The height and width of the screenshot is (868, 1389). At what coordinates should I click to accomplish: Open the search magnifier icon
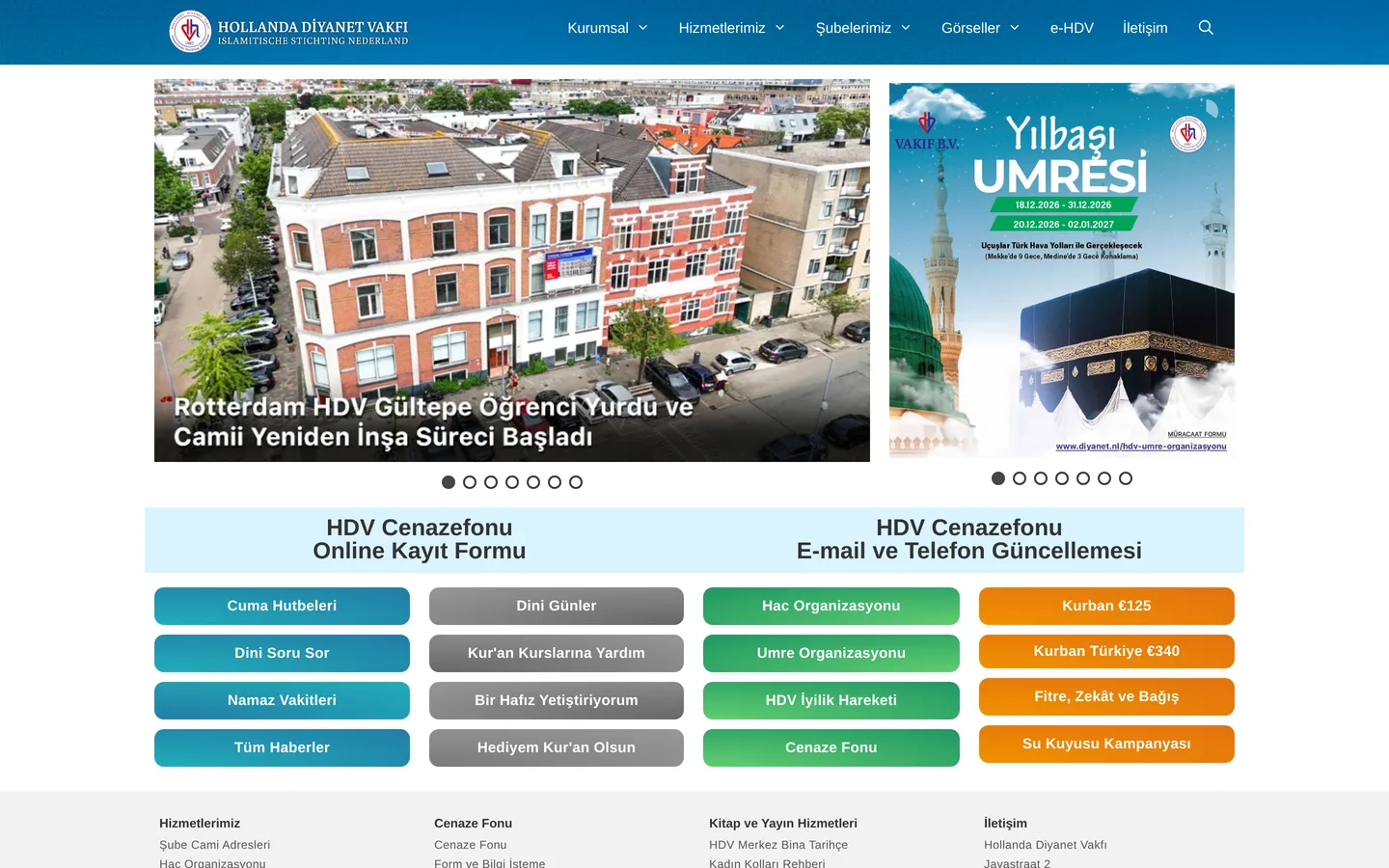pos(1206,28)
